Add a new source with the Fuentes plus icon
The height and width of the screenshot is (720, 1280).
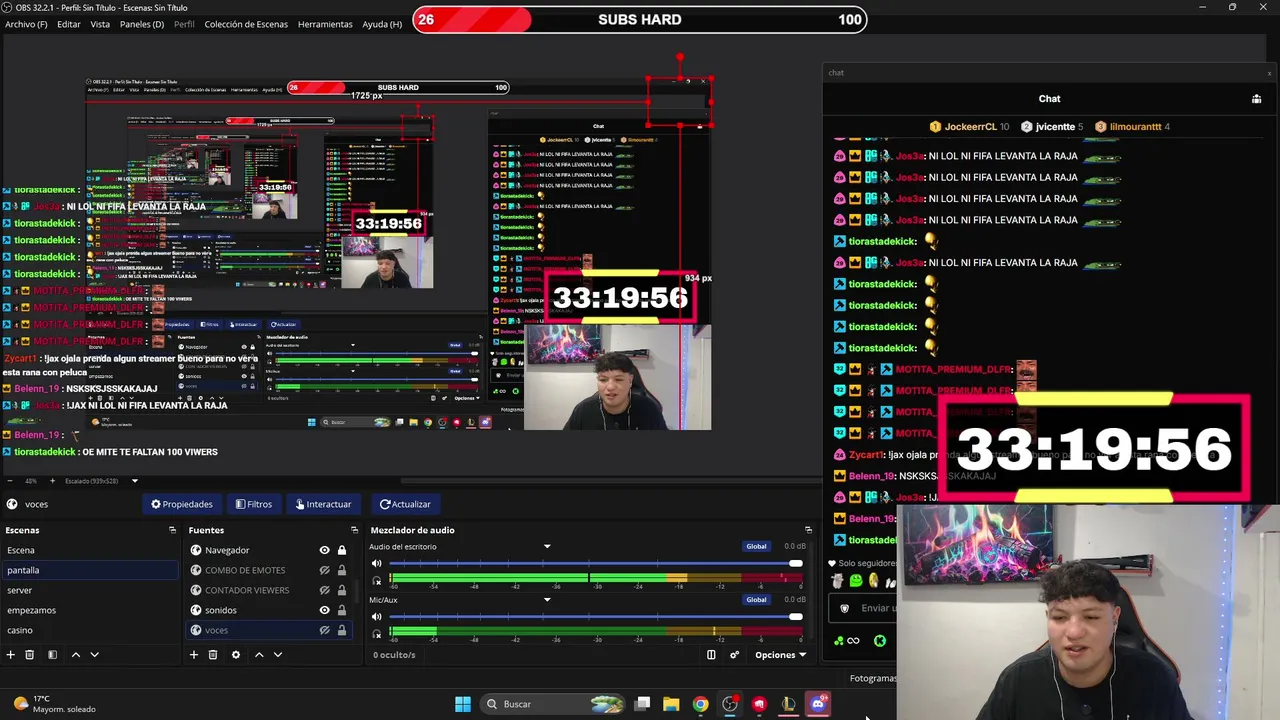pos(194,655)
